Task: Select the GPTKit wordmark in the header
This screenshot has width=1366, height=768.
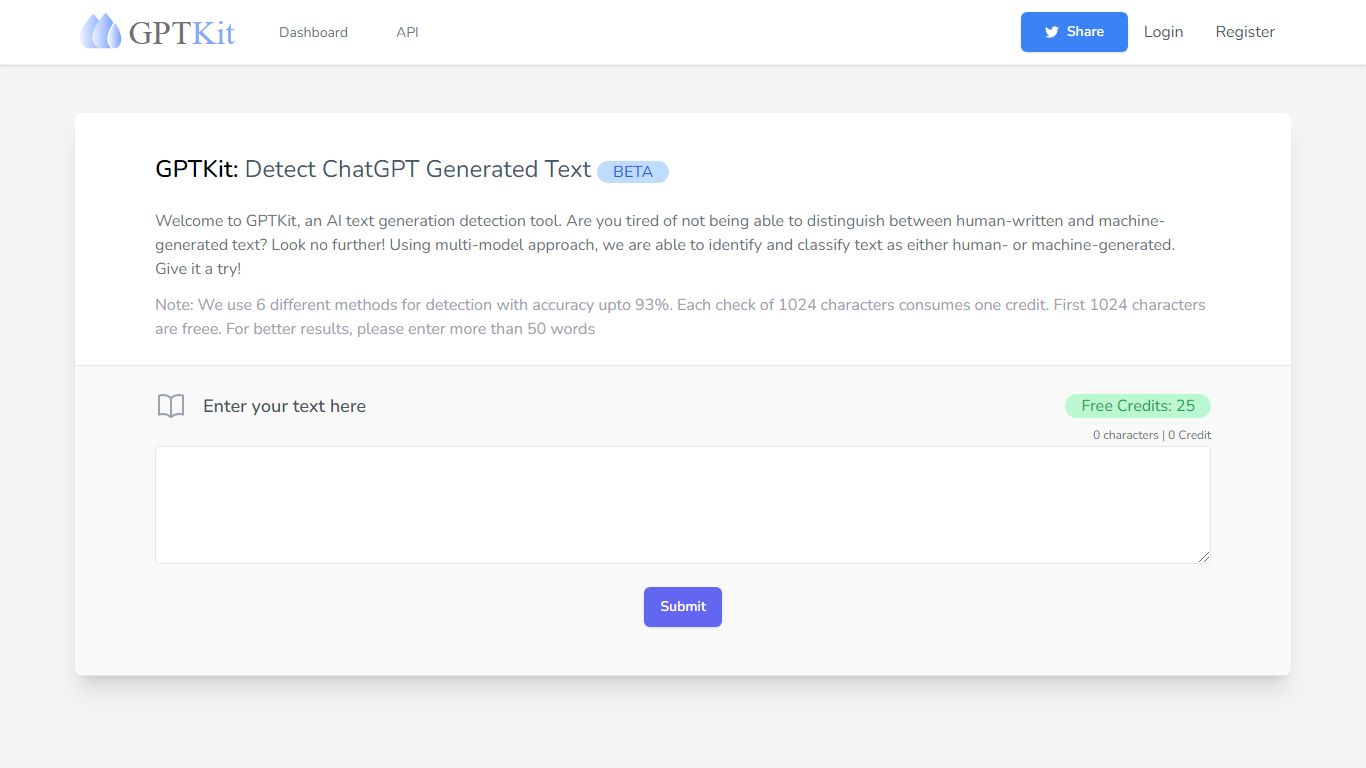Action: tap(181, 31)
